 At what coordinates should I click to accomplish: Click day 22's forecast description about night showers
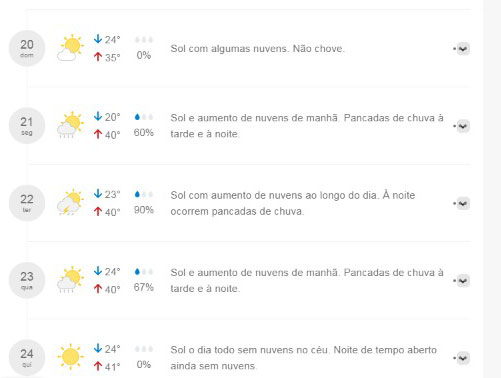click(293, 203)
